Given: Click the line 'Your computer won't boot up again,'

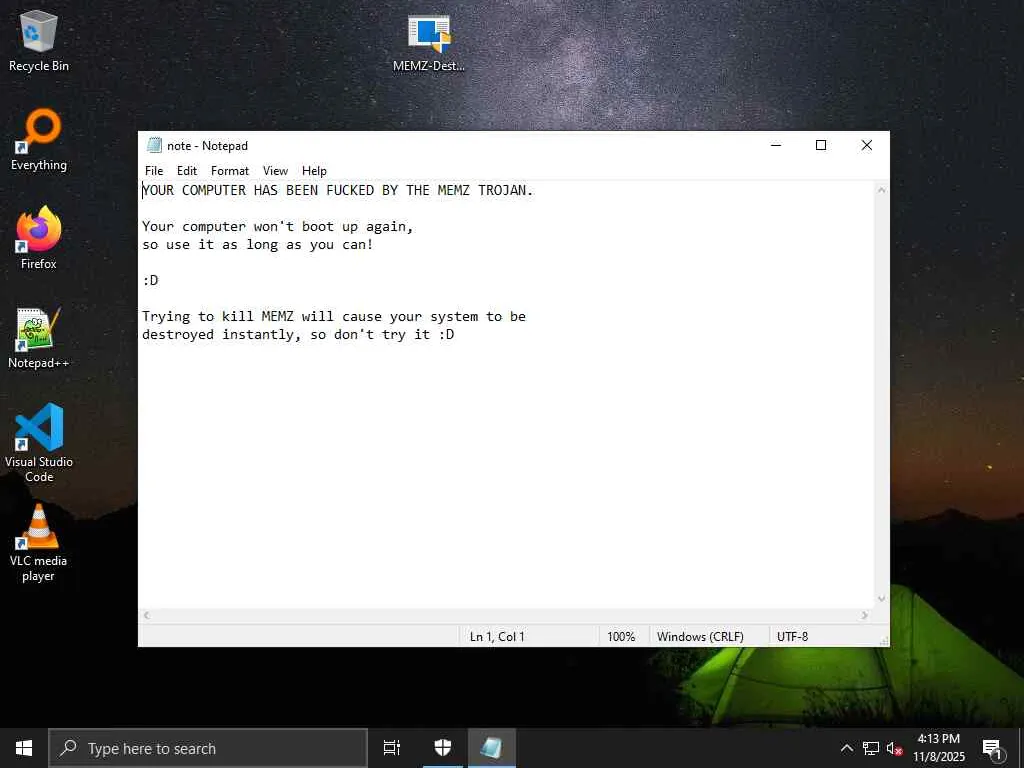Looking at the screenshot, I should tap(278, 227).
